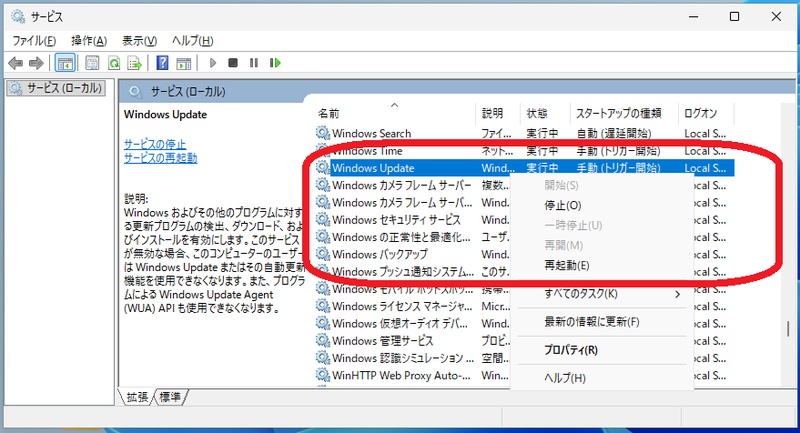Screen dimensions: 800x433
Task: Open the ファイル(F) menu
Action: [x=34, y=41]
